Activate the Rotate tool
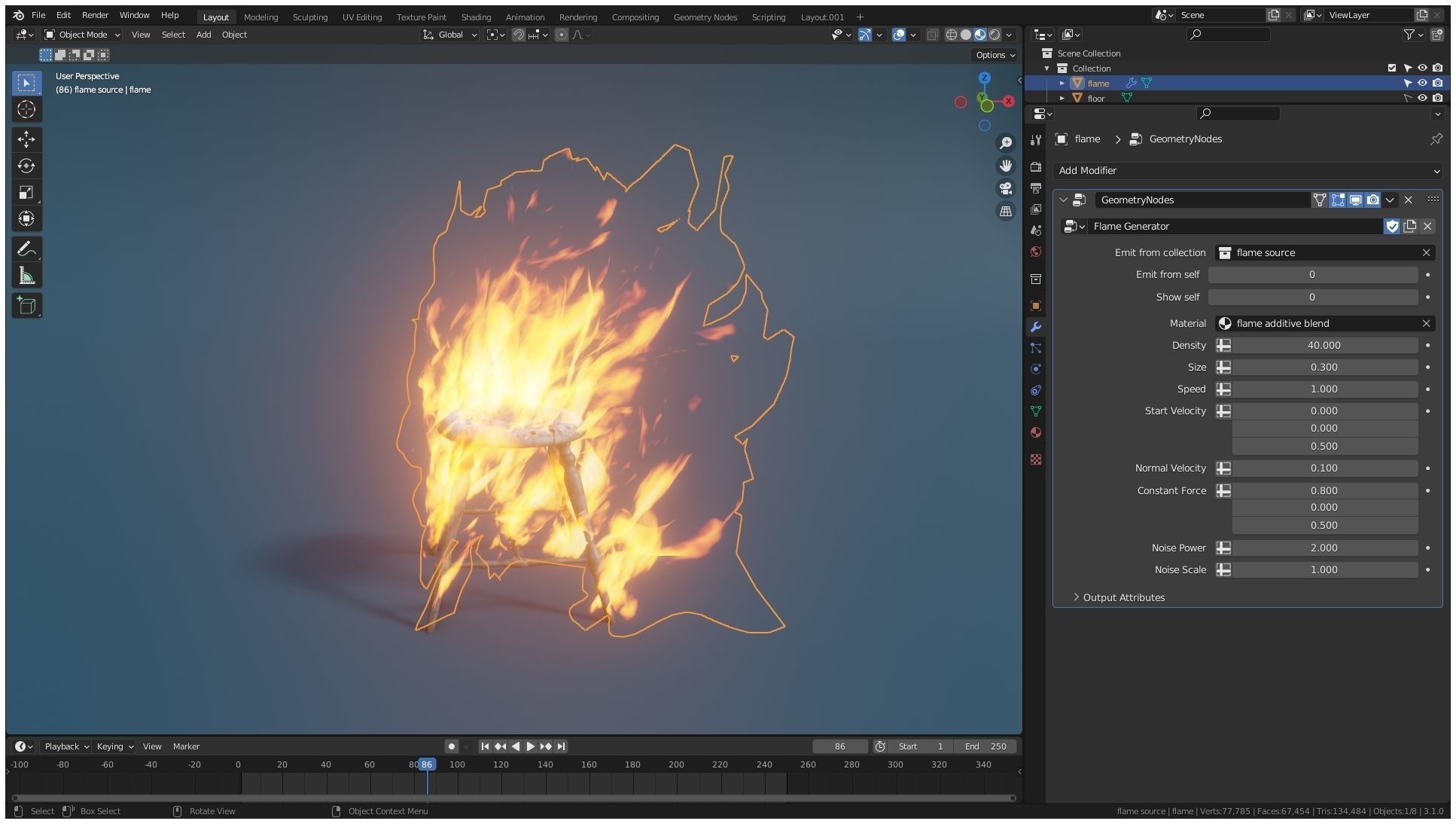The height and width of the screenshot is (824, 1456). [x=26, y=166]
